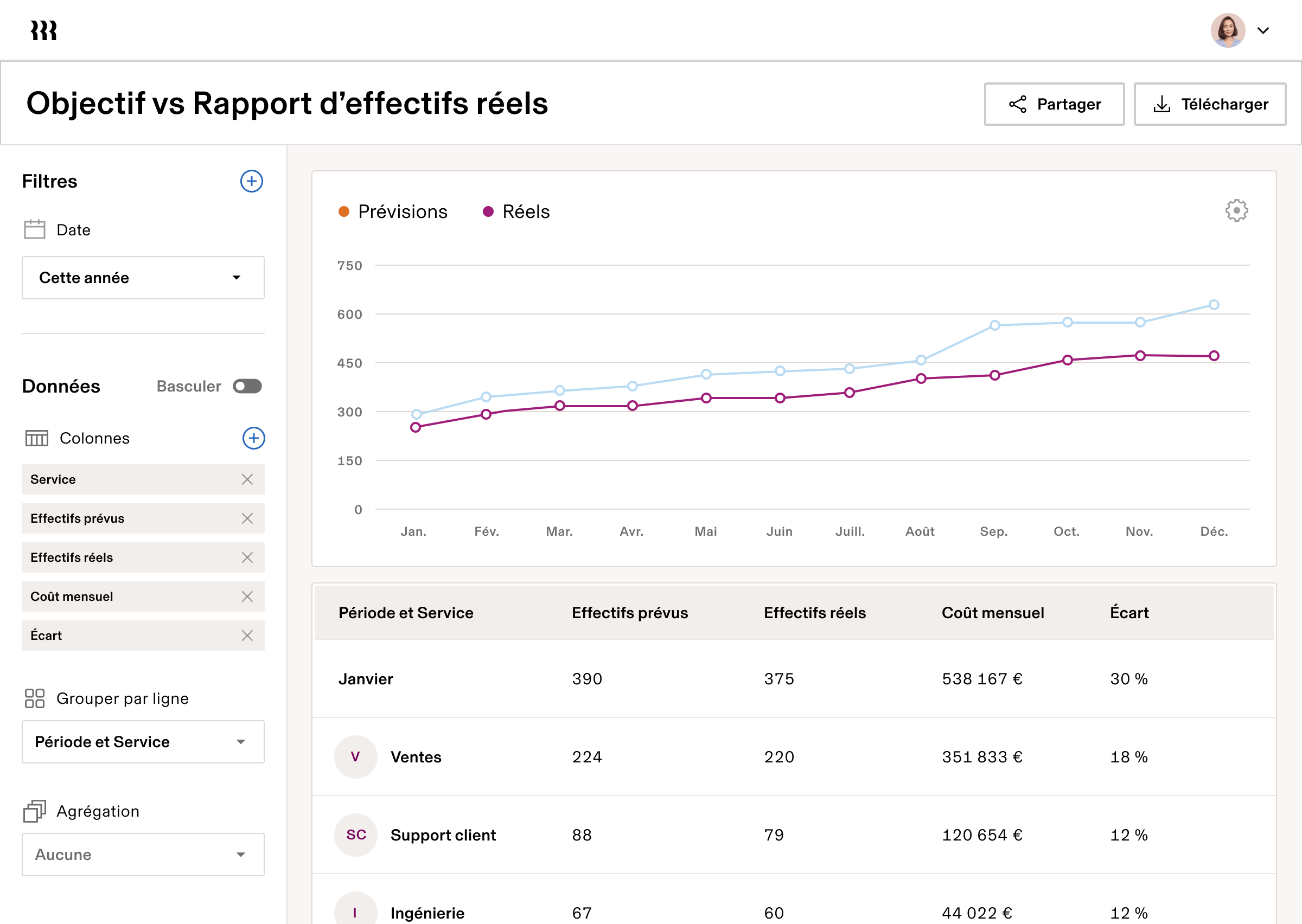
Task: Click the Rippling logo in the top bar
Action: tap(43, 30)
